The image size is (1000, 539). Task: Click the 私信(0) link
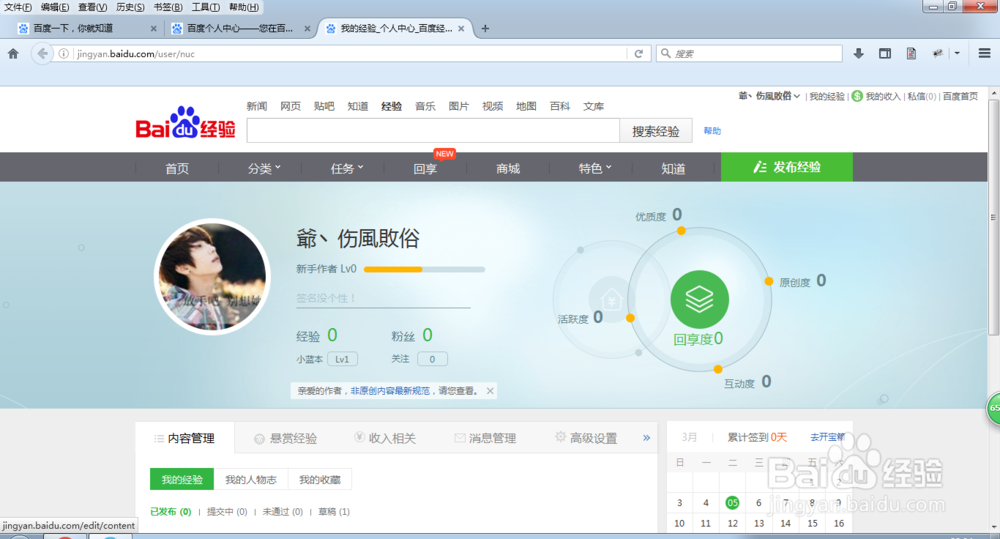pos(922,96)
